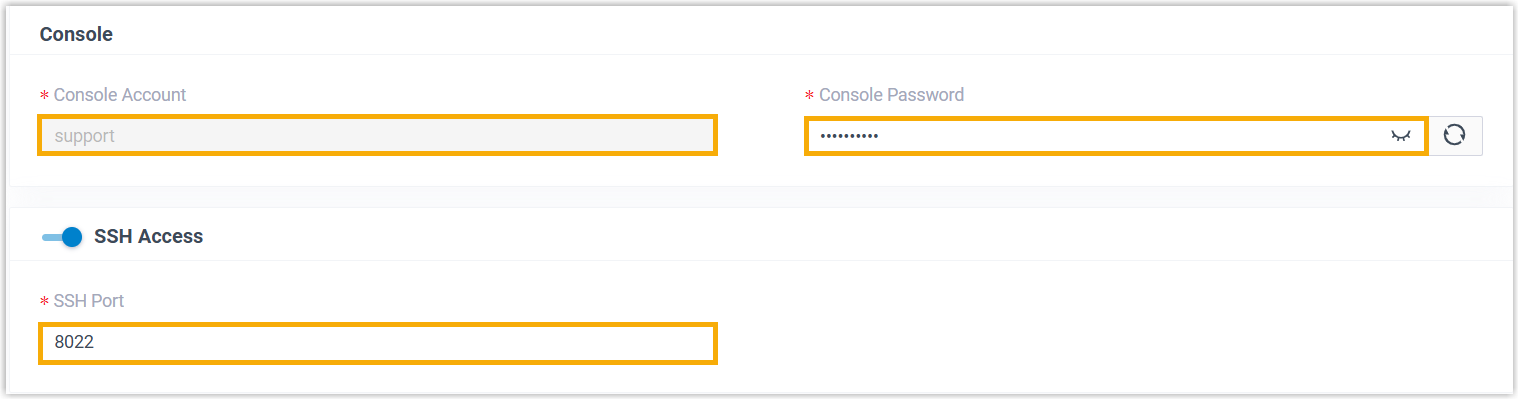Click the SSH Port label
1519x400 pixels.
[89, 301]
